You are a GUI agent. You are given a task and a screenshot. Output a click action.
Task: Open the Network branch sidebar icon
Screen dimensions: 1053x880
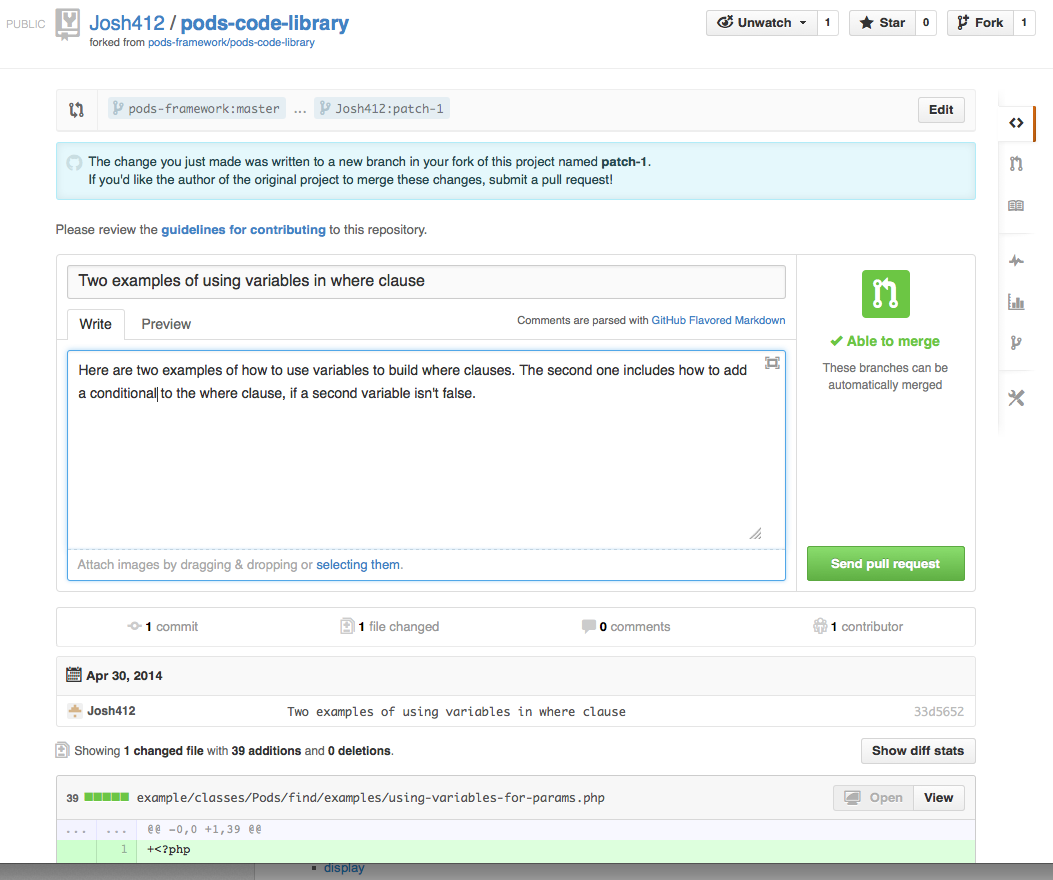(x=1016, y=343)
